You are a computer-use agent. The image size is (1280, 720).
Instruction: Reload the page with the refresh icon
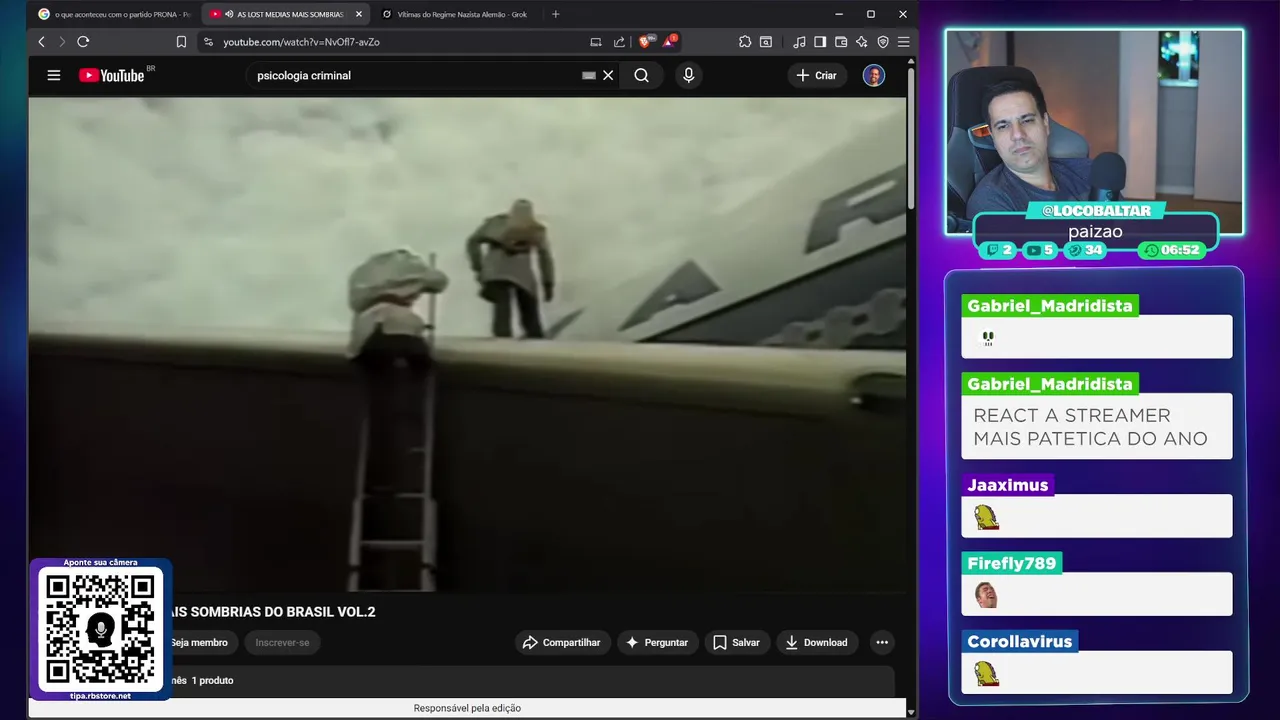(83, 42)
